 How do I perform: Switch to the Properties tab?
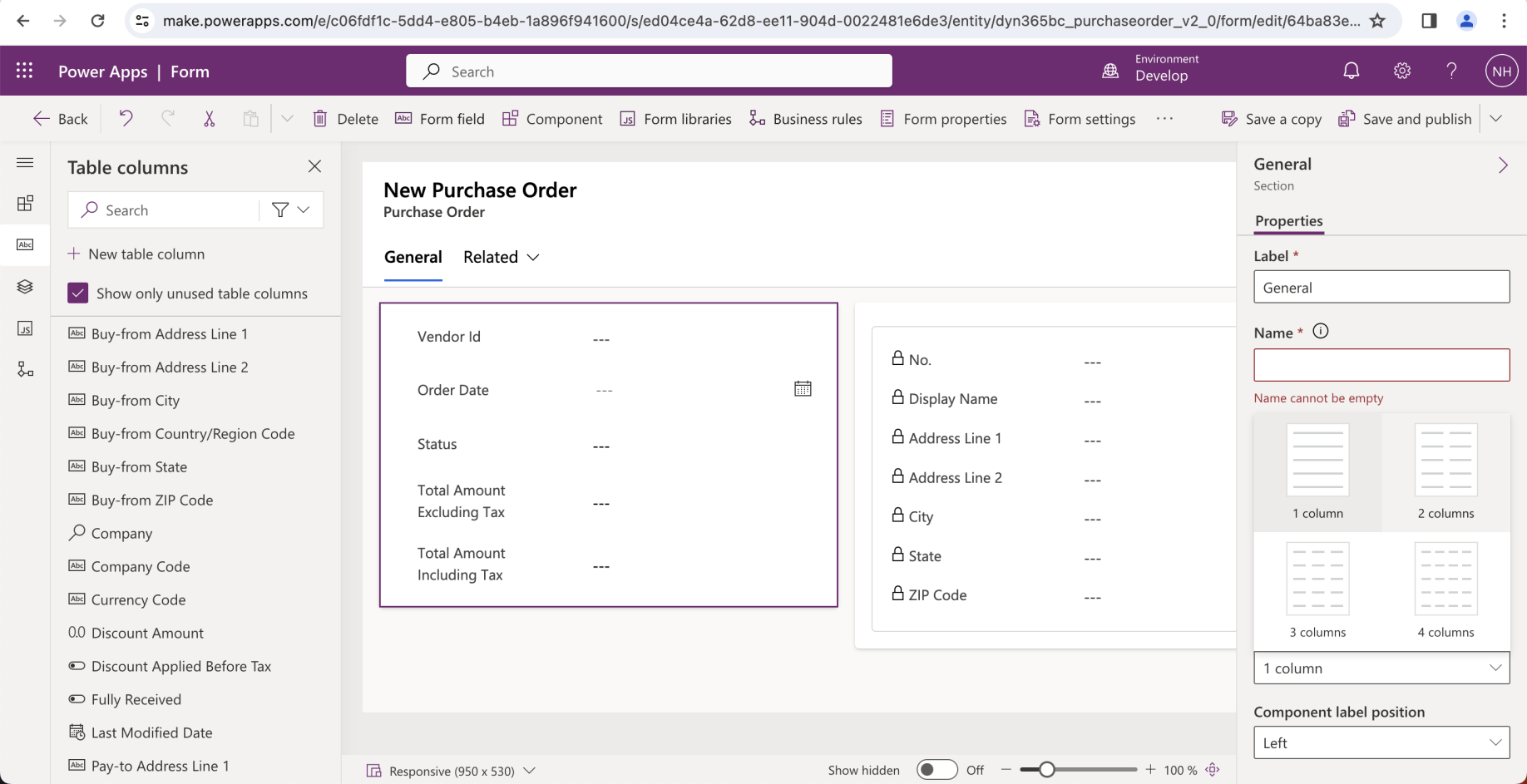pos(1288,221)
